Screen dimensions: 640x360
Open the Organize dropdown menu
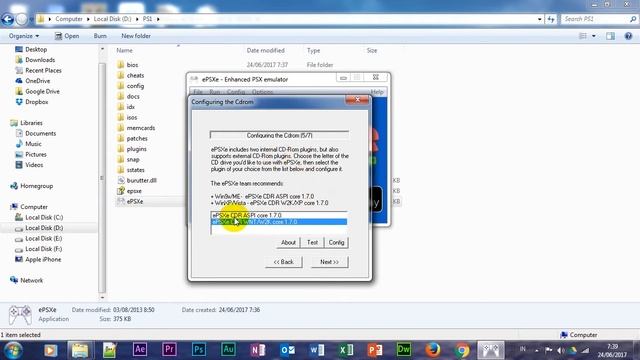point(24,36)
